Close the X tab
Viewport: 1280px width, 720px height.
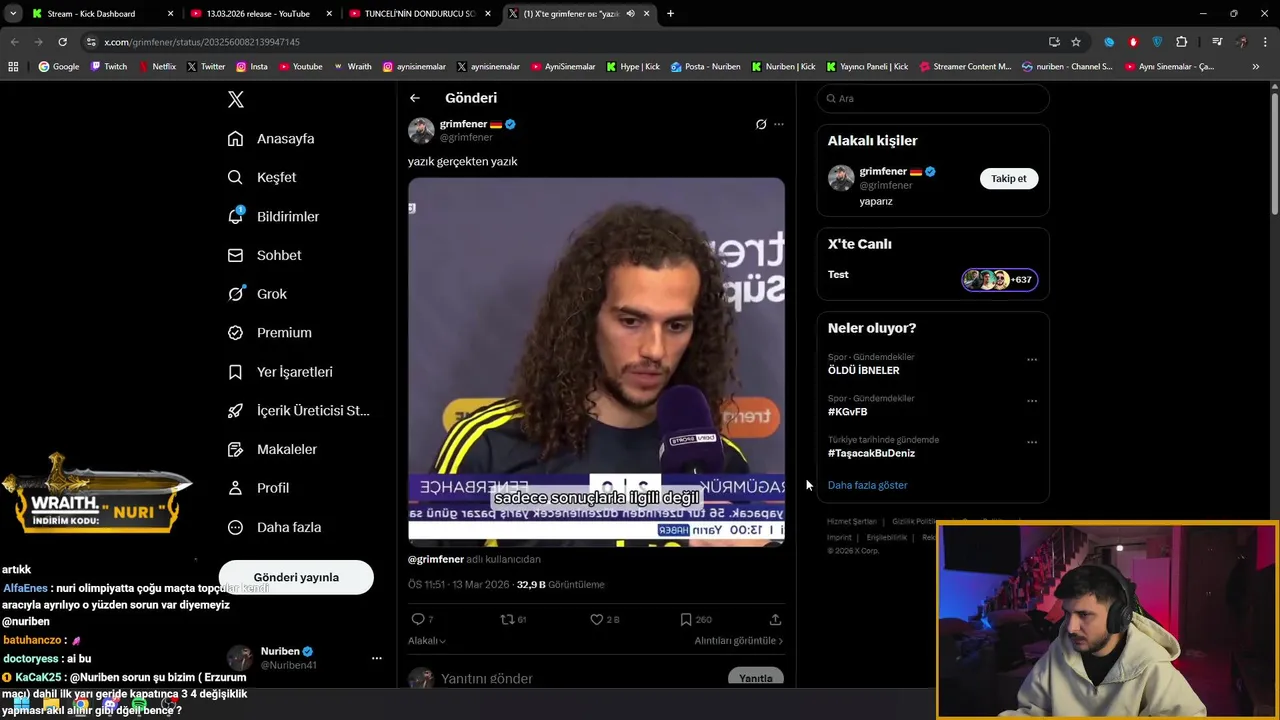coord(647,14)
